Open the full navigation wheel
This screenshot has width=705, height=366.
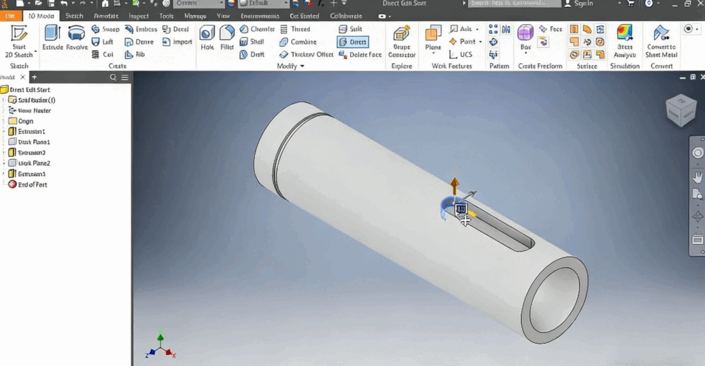(697, 153)
